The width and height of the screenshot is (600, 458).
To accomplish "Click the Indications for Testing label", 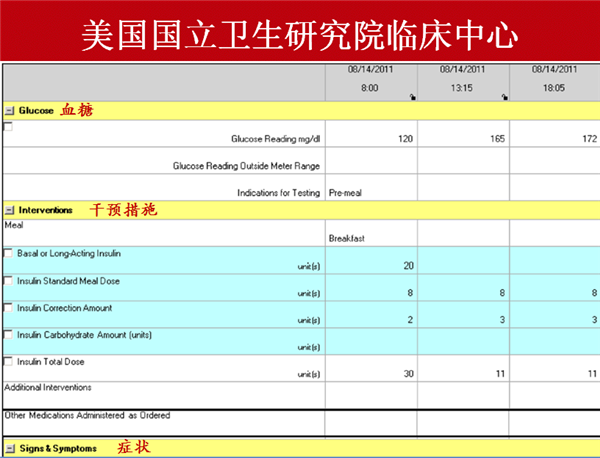I will (x=279, y=193).
